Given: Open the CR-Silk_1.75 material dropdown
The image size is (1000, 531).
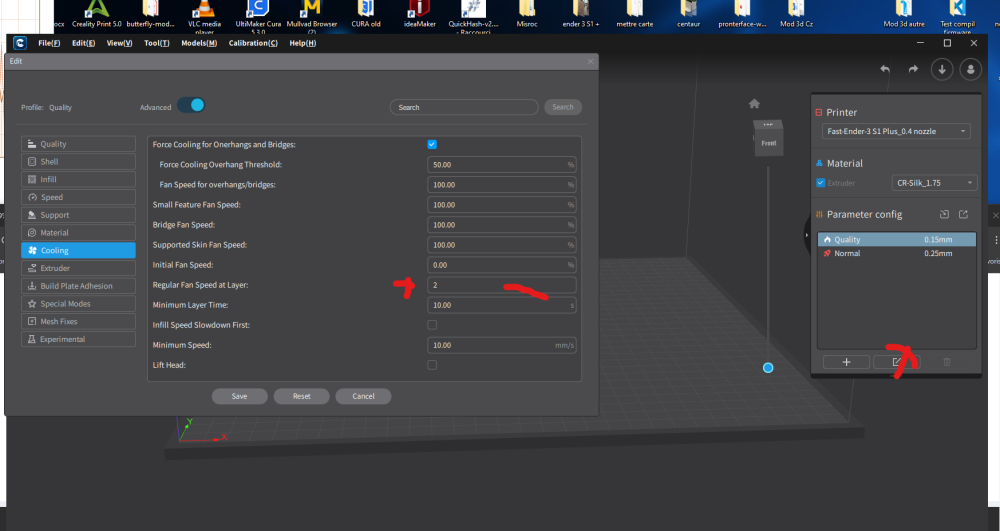Looking at the screenshot, I should pyautogui.click(x=934, y=183).
